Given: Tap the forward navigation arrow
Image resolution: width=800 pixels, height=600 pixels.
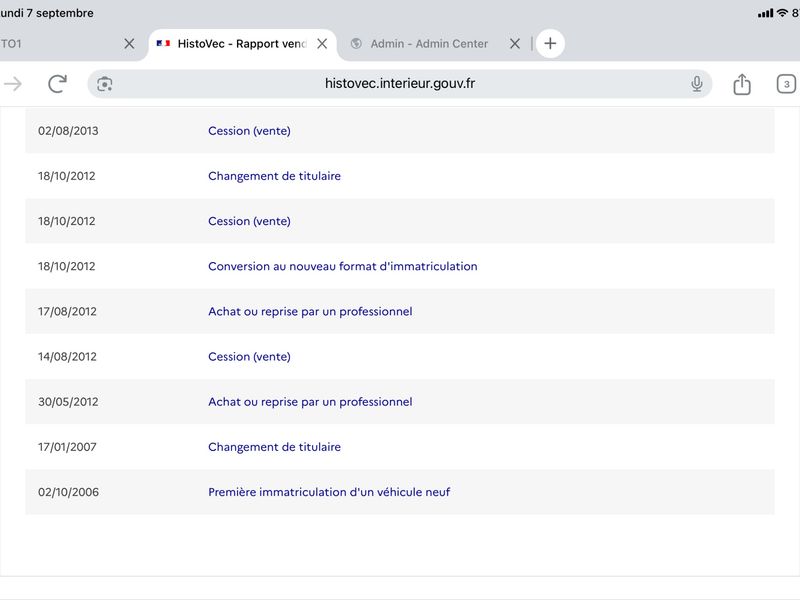Looking at the screenshot, I should pos(13,84).
